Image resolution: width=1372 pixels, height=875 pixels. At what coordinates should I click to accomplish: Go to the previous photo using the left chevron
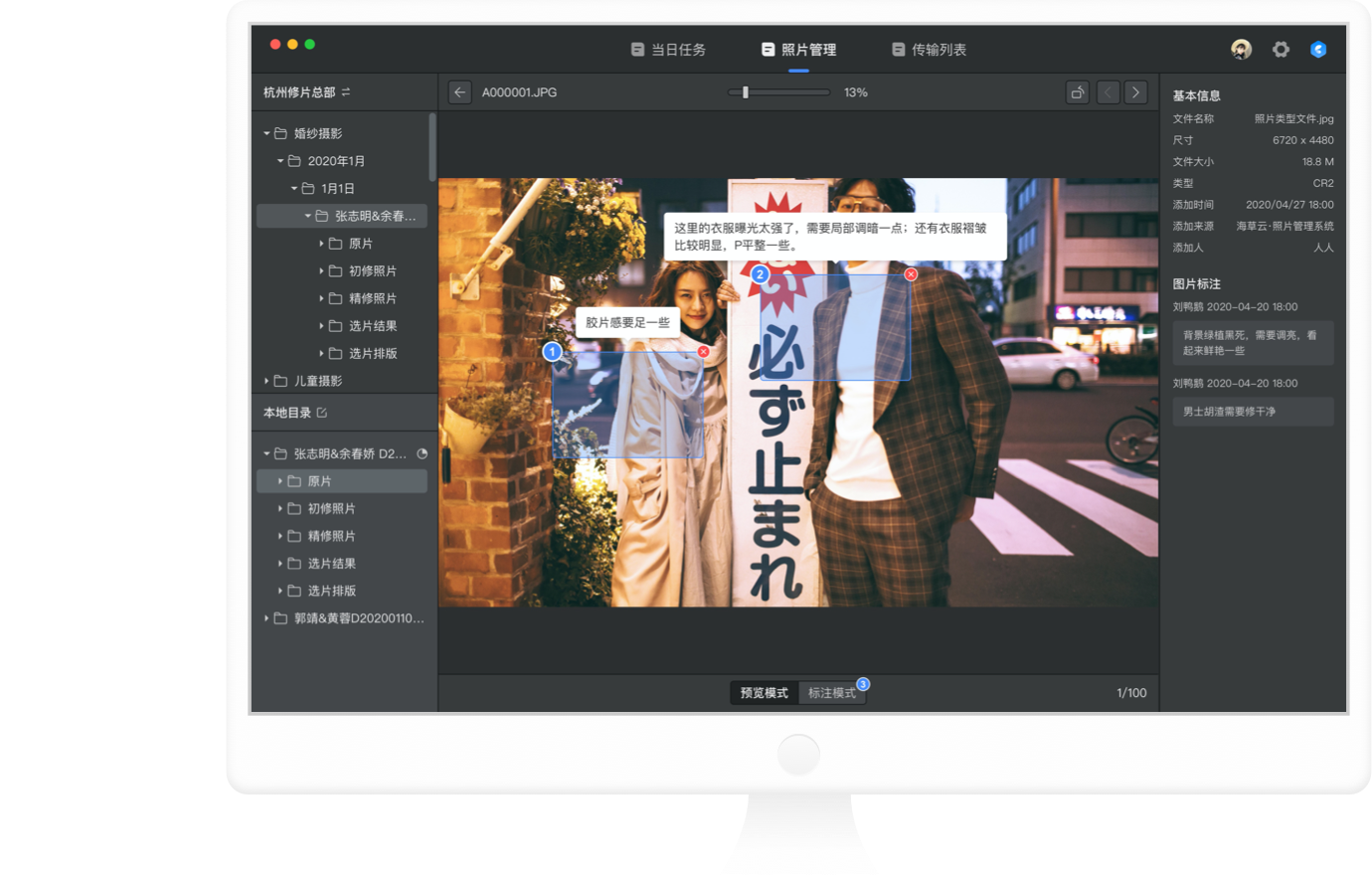[x=1108, y=92]
